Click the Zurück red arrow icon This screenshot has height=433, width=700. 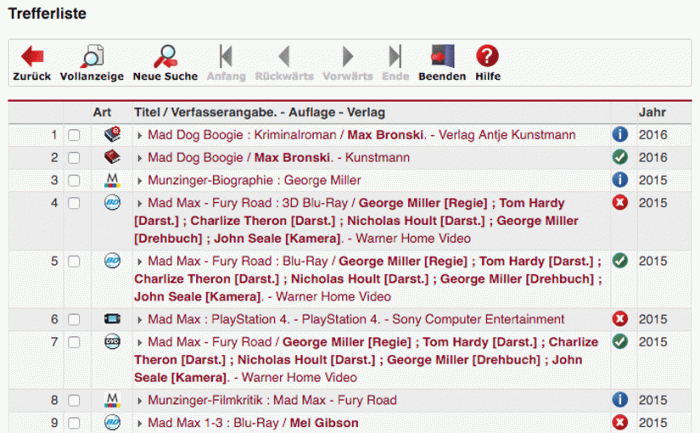pyautogui.click(x=32, y=56)
